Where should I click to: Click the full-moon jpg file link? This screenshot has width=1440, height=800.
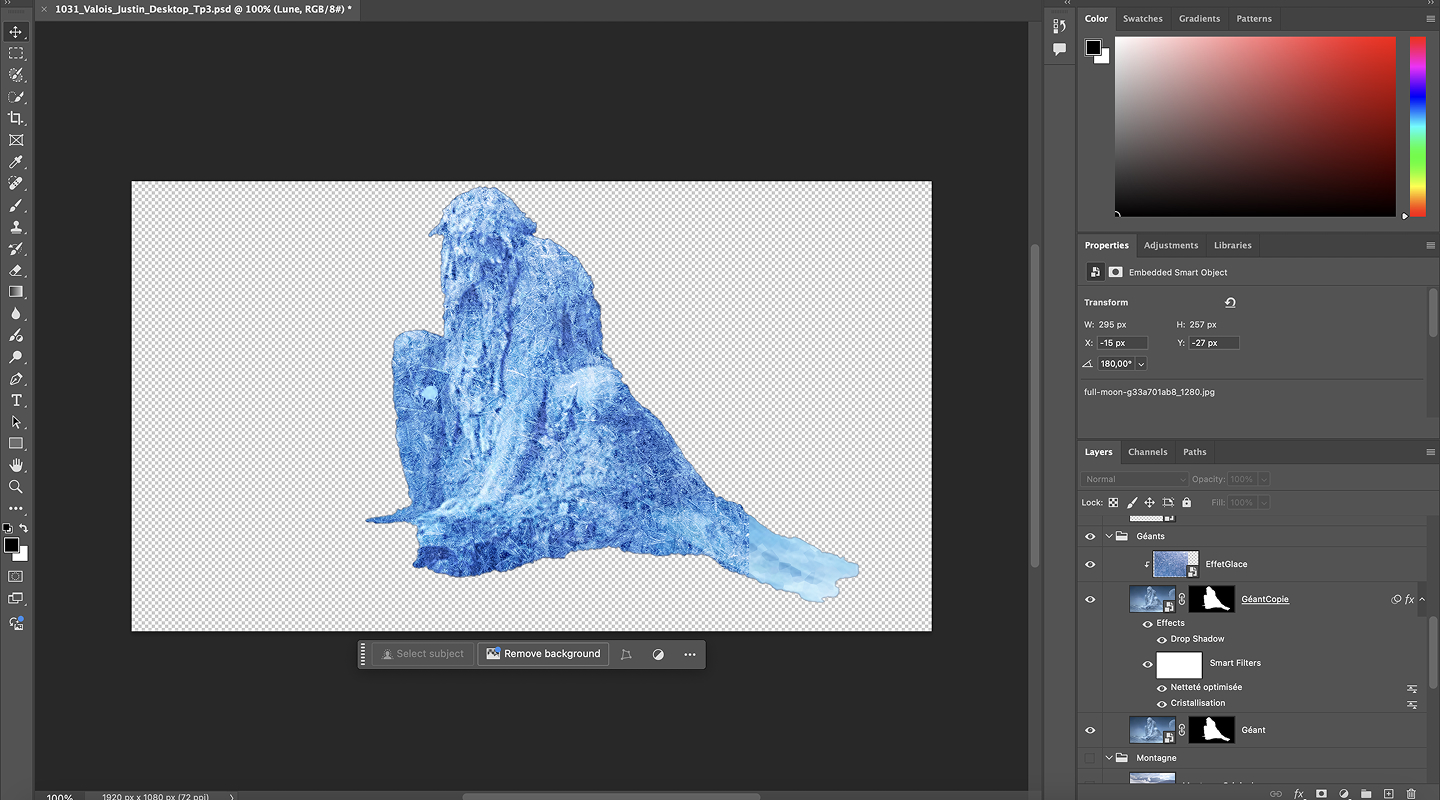tap(1149, 392)
